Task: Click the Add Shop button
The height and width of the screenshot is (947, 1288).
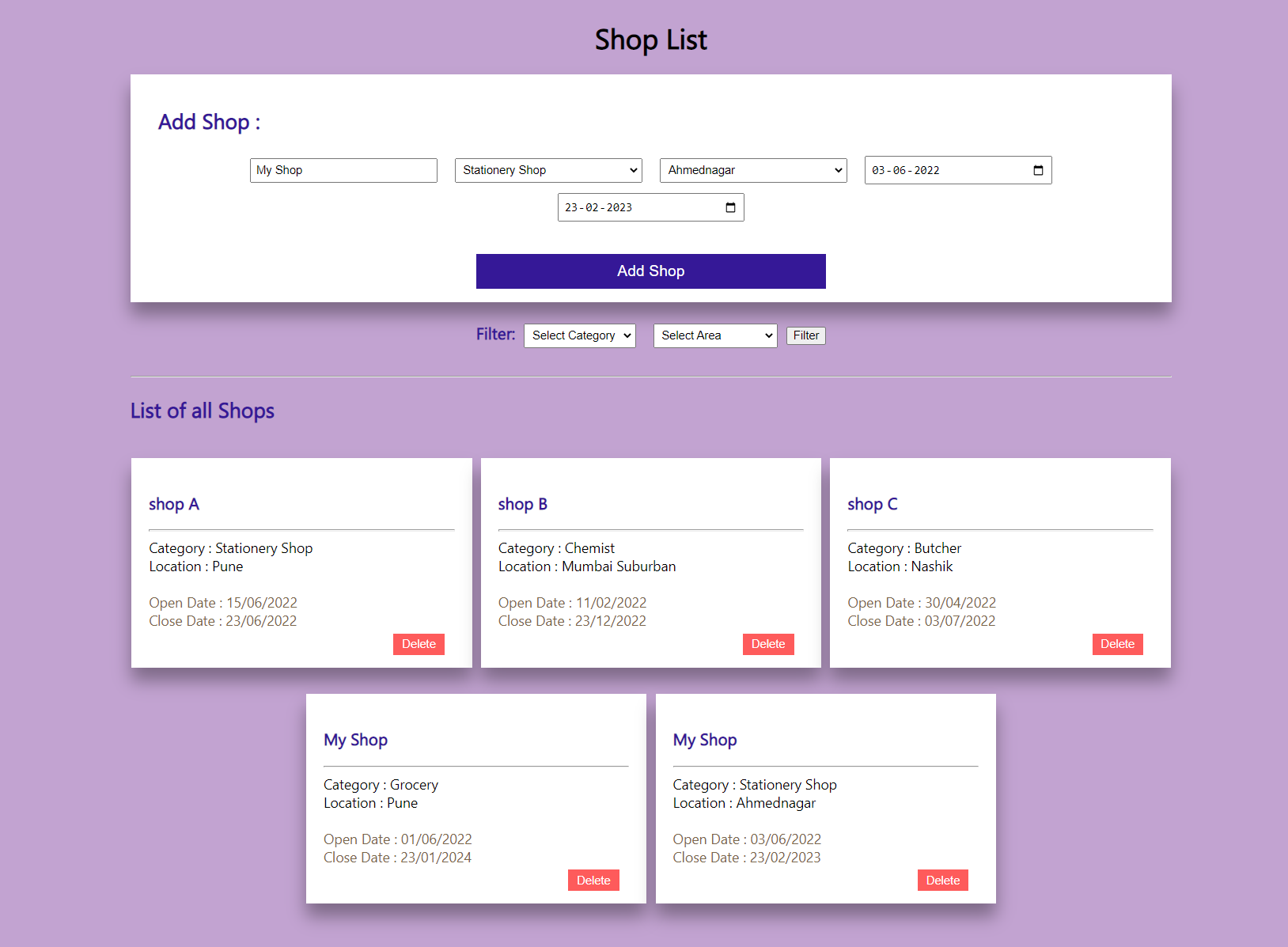Action: coord(651,271)
